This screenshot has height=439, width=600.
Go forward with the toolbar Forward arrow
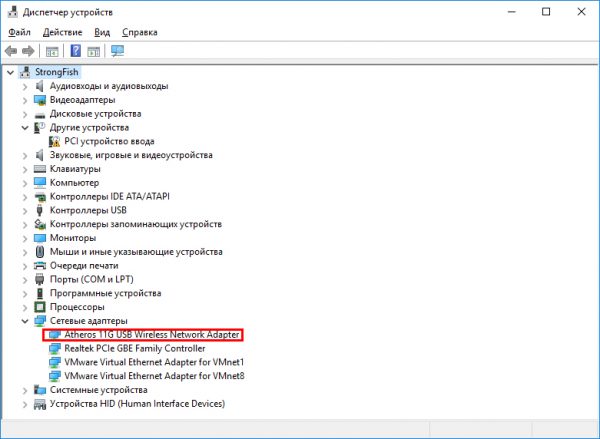point(28,51)
